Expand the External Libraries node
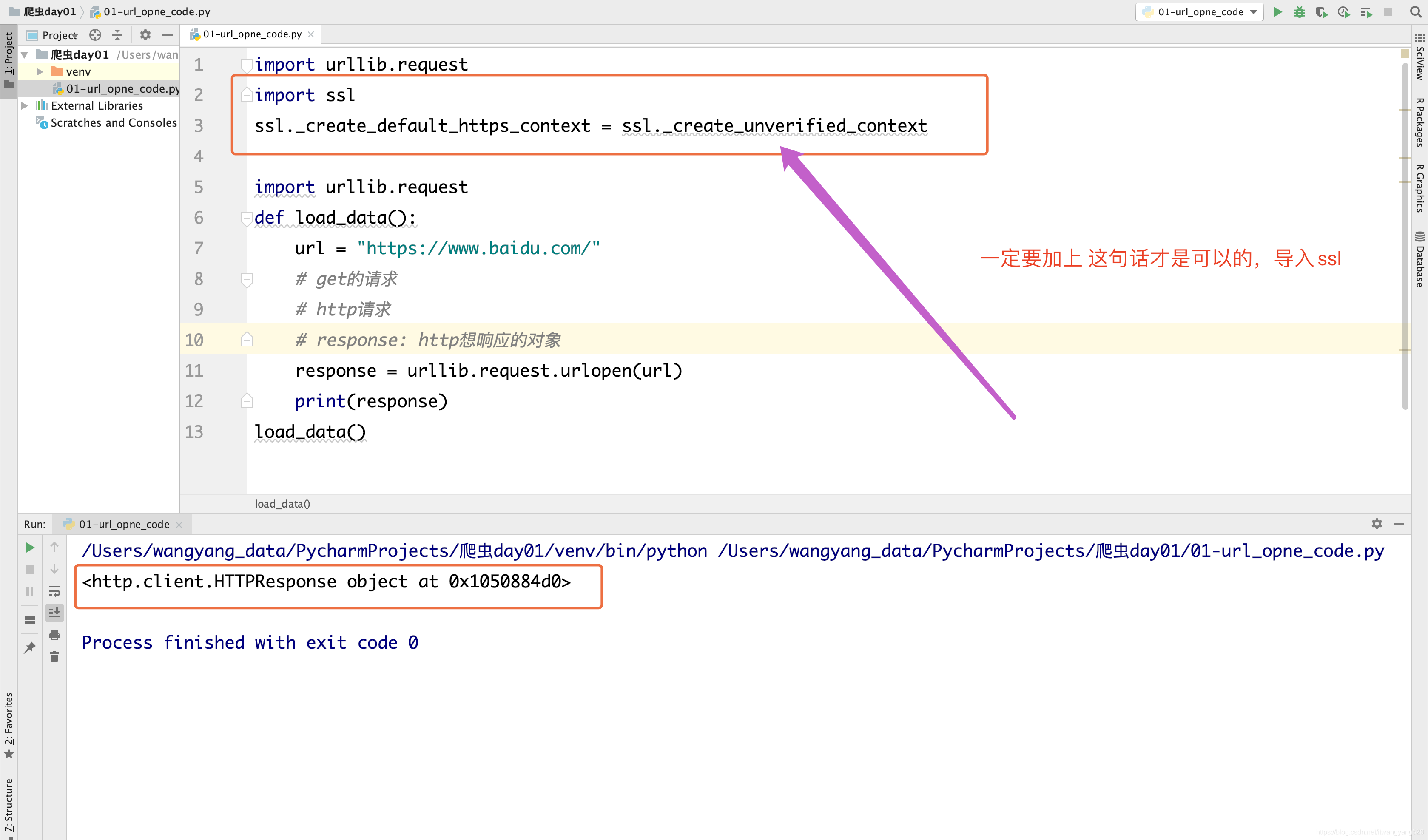This screenshot has height=840, width=1428. [24, 105]
